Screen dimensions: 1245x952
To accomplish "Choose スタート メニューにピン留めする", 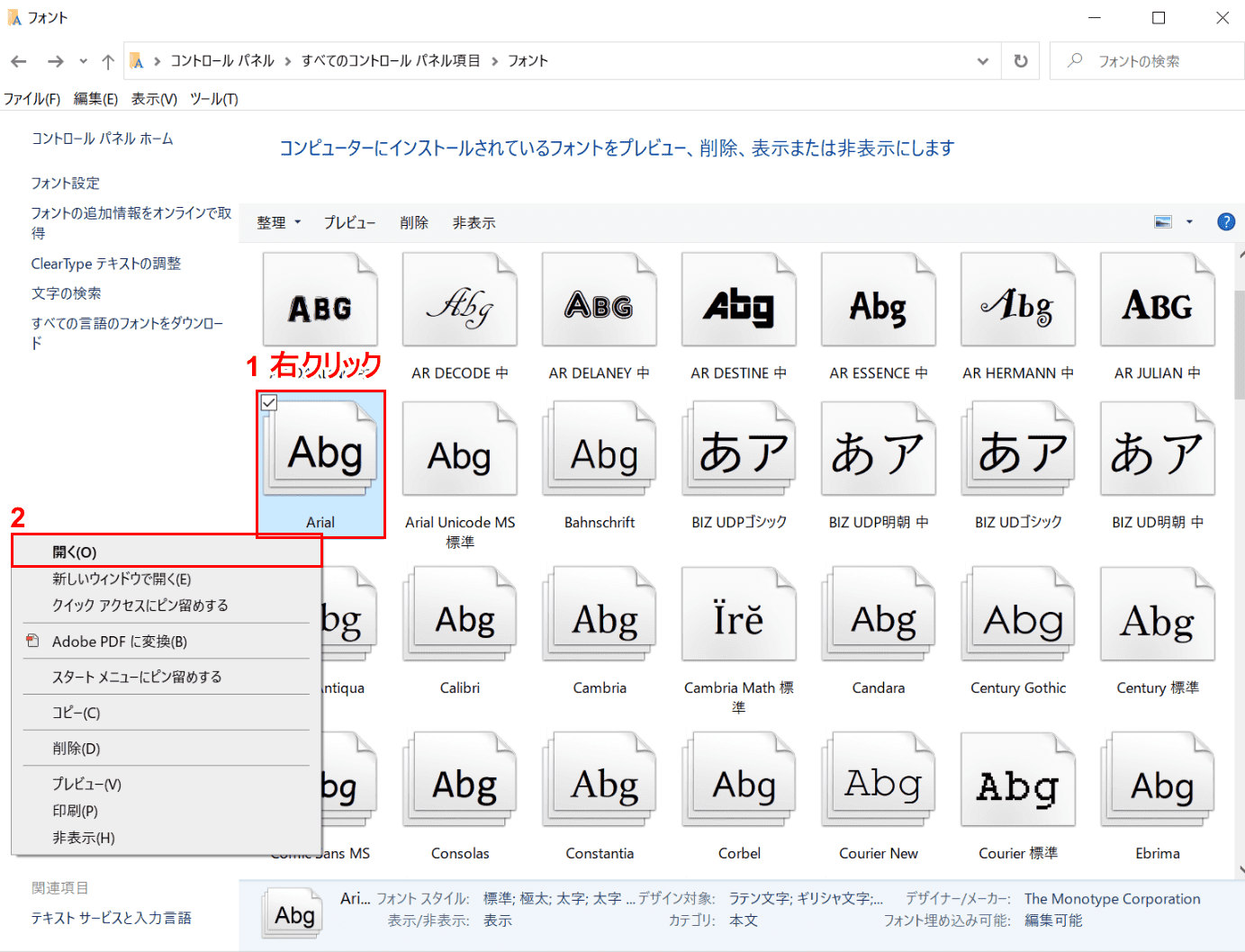I will point(167,677).
